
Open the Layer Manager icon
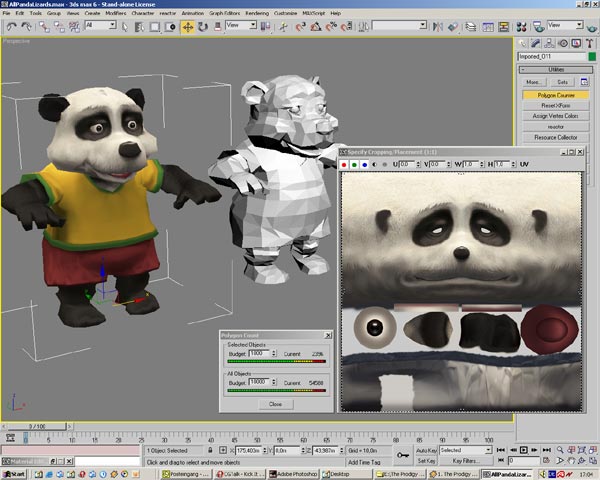tap(471, 26)
